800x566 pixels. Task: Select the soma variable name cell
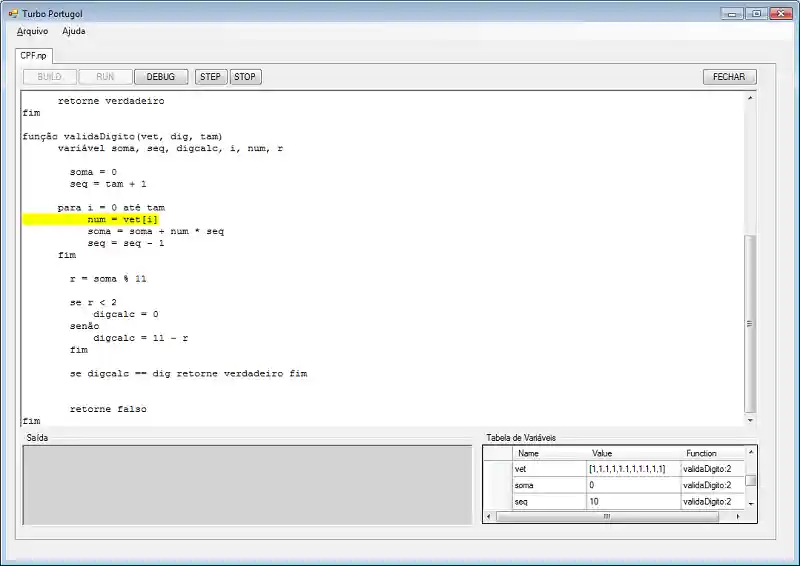[548, 485]
